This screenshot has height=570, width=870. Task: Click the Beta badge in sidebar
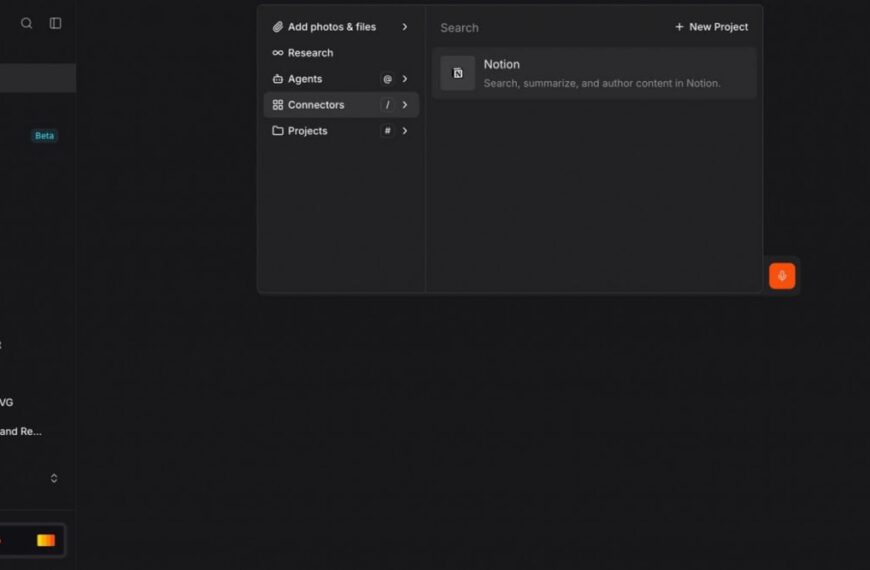(44, 136)
